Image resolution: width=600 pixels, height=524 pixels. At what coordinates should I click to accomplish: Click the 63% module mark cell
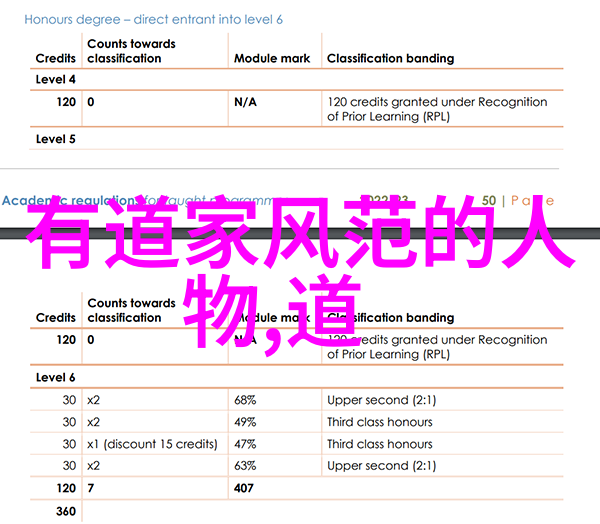(245, 466)
